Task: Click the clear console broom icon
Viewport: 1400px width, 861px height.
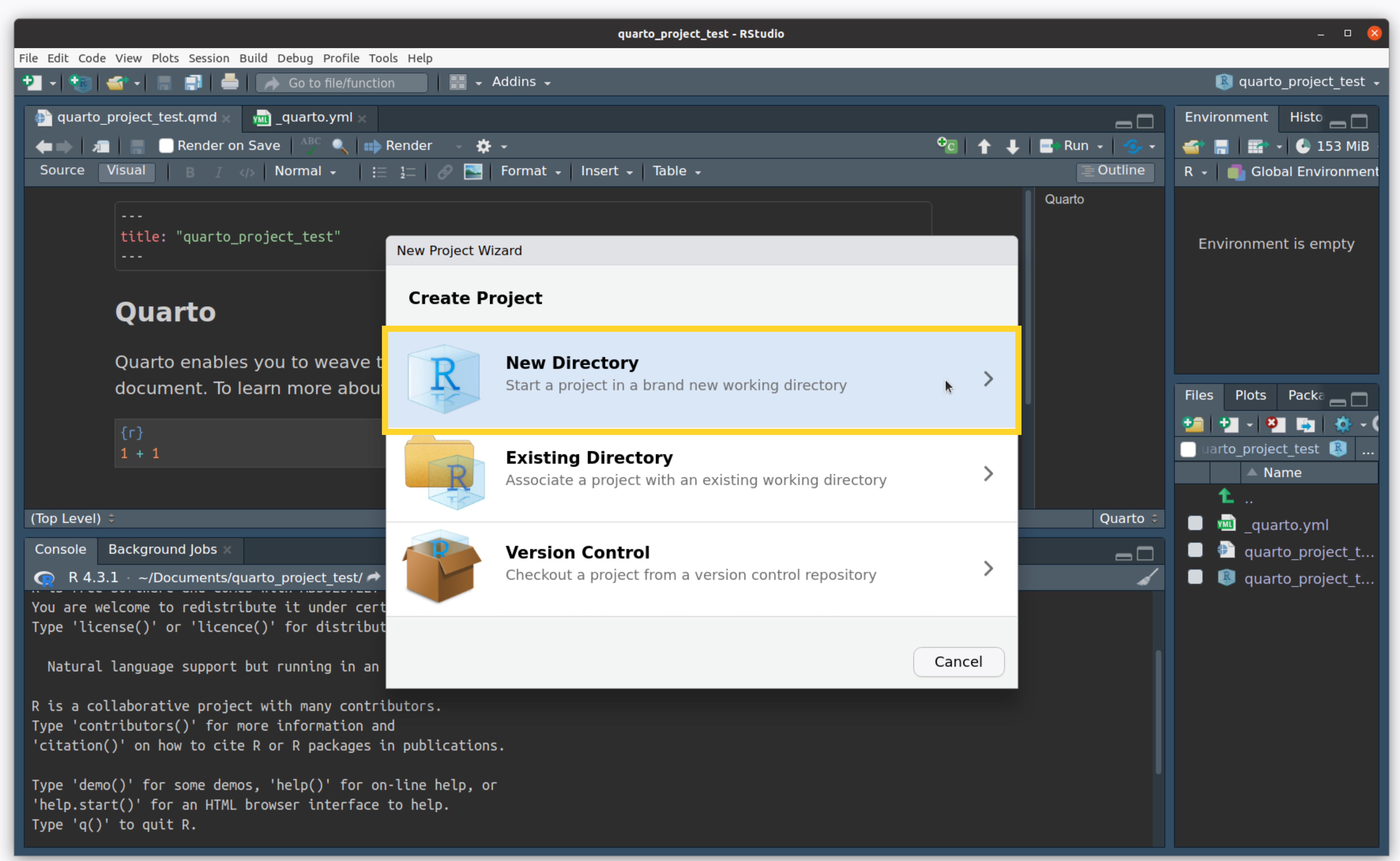Action: [1147, 578]
